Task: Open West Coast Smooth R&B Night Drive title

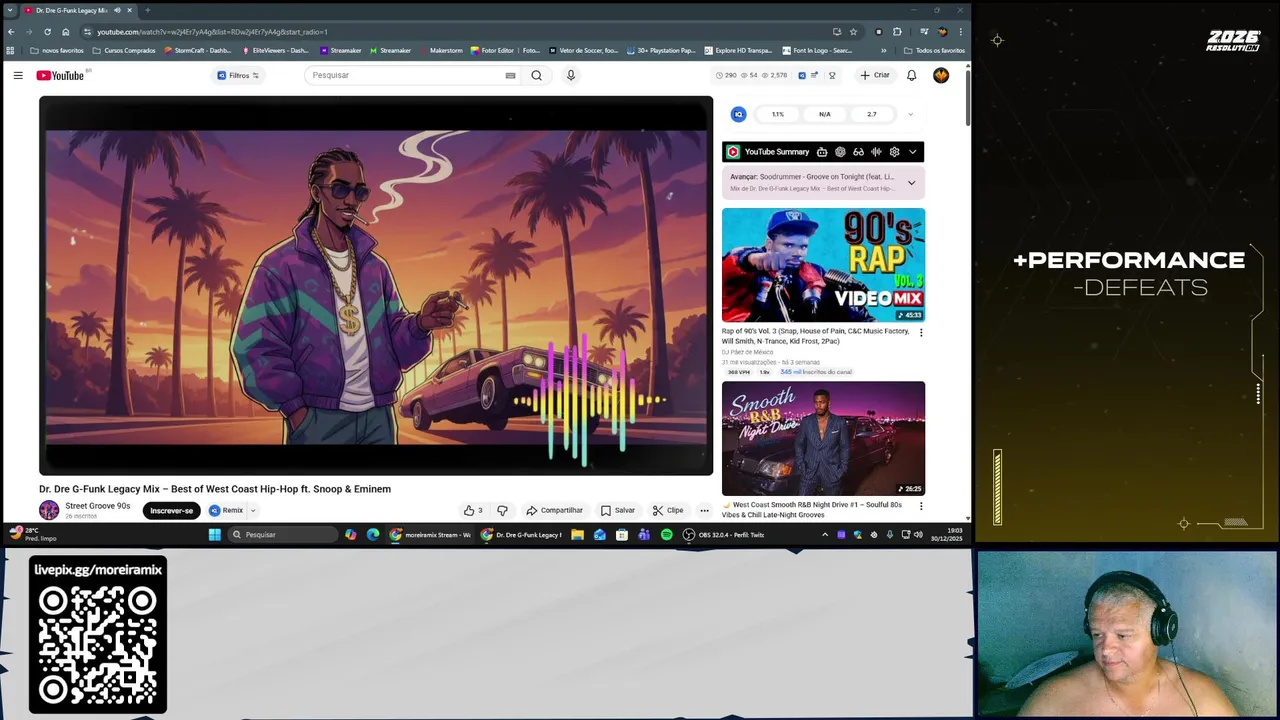Action: tap(812, 510)
